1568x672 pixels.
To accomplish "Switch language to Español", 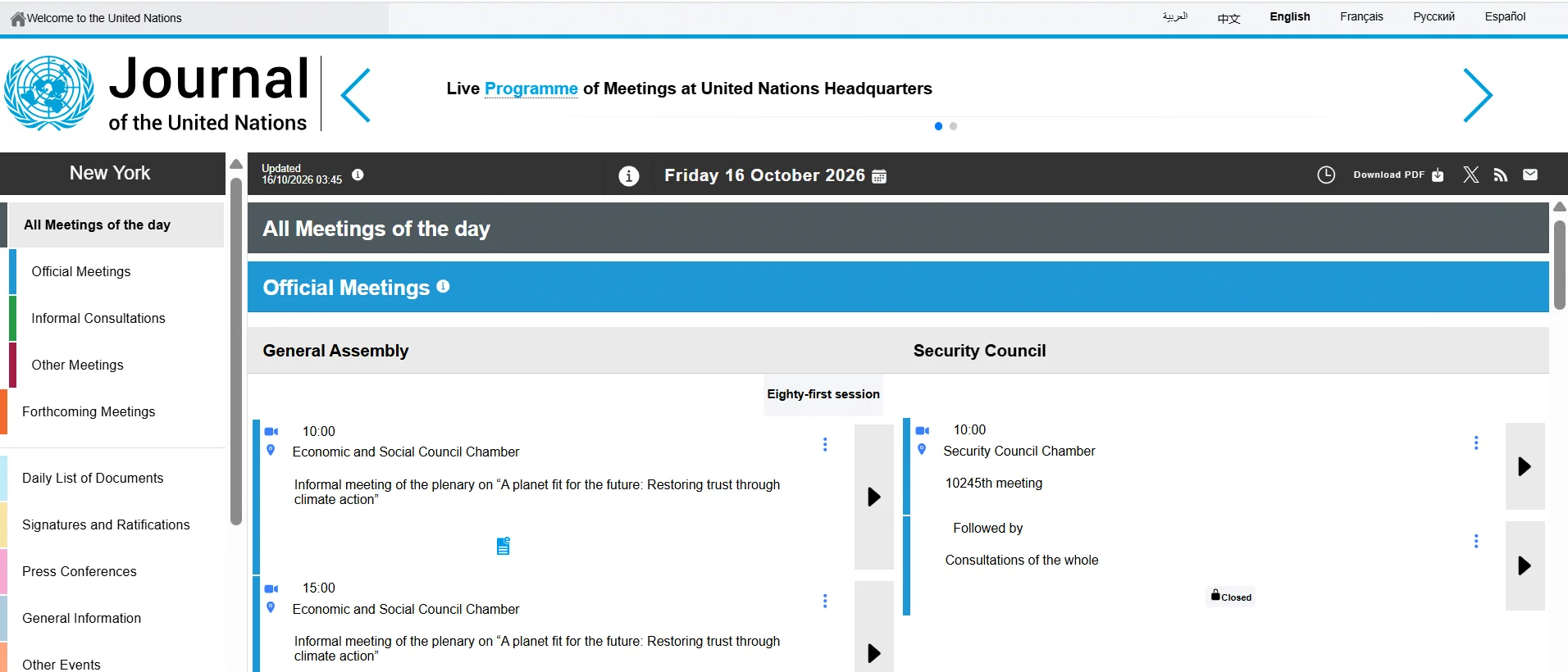I will [1505, 16].
